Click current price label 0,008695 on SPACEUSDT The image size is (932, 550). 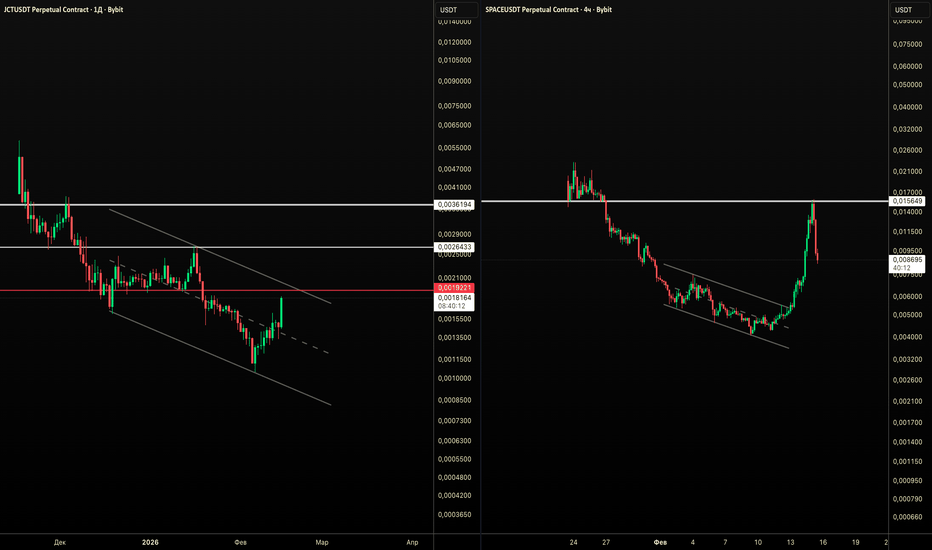click(x=908, y=260)
